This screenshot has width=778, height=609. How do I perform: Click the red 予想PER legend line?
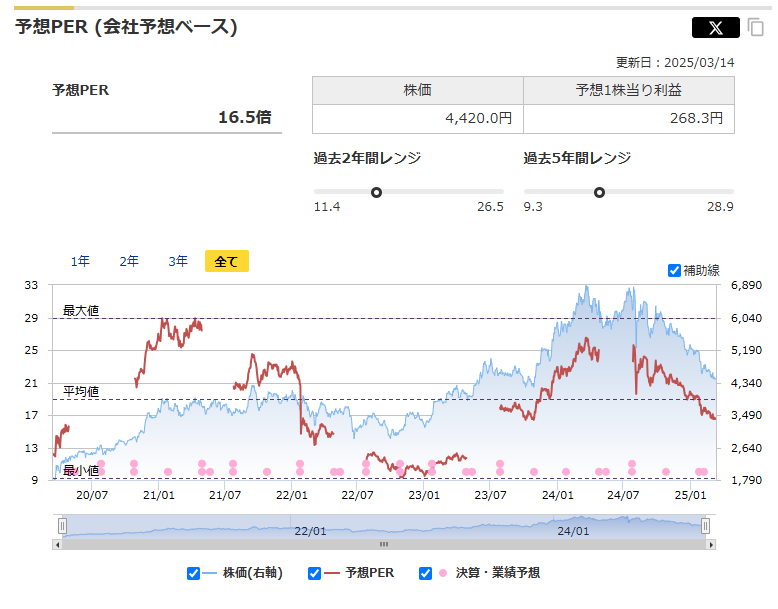point(330,573)
